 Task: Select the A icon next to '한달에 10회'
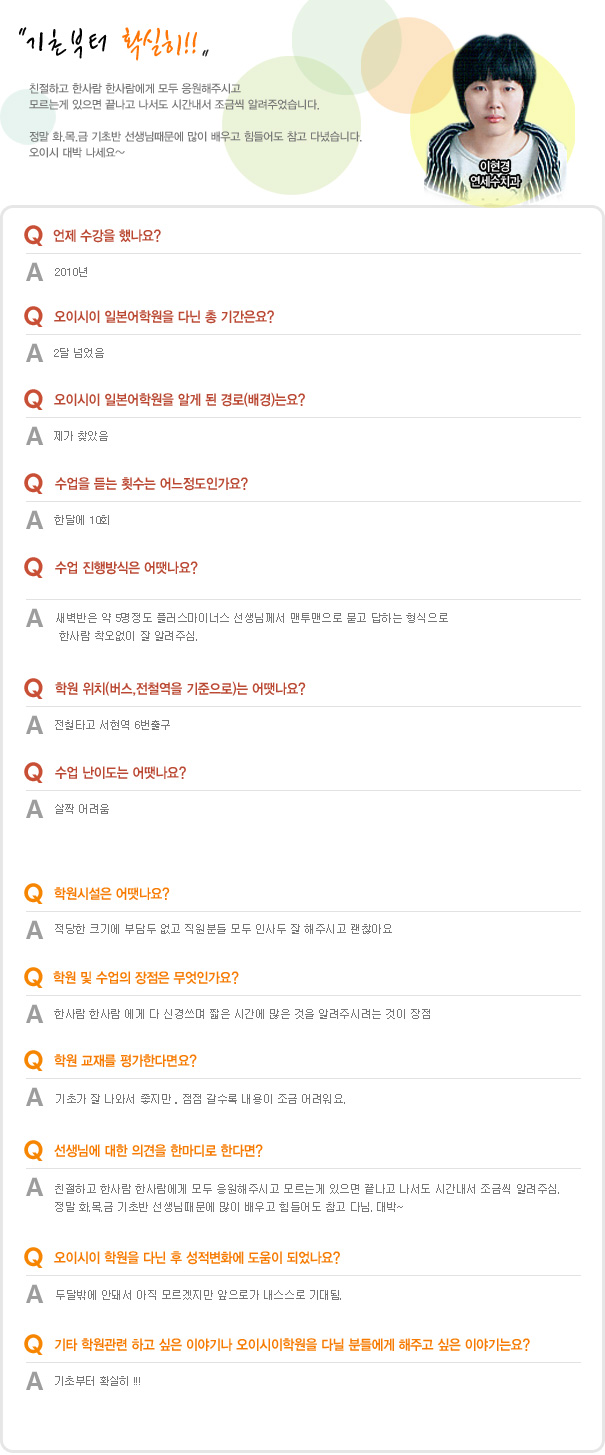click(34, 520)
